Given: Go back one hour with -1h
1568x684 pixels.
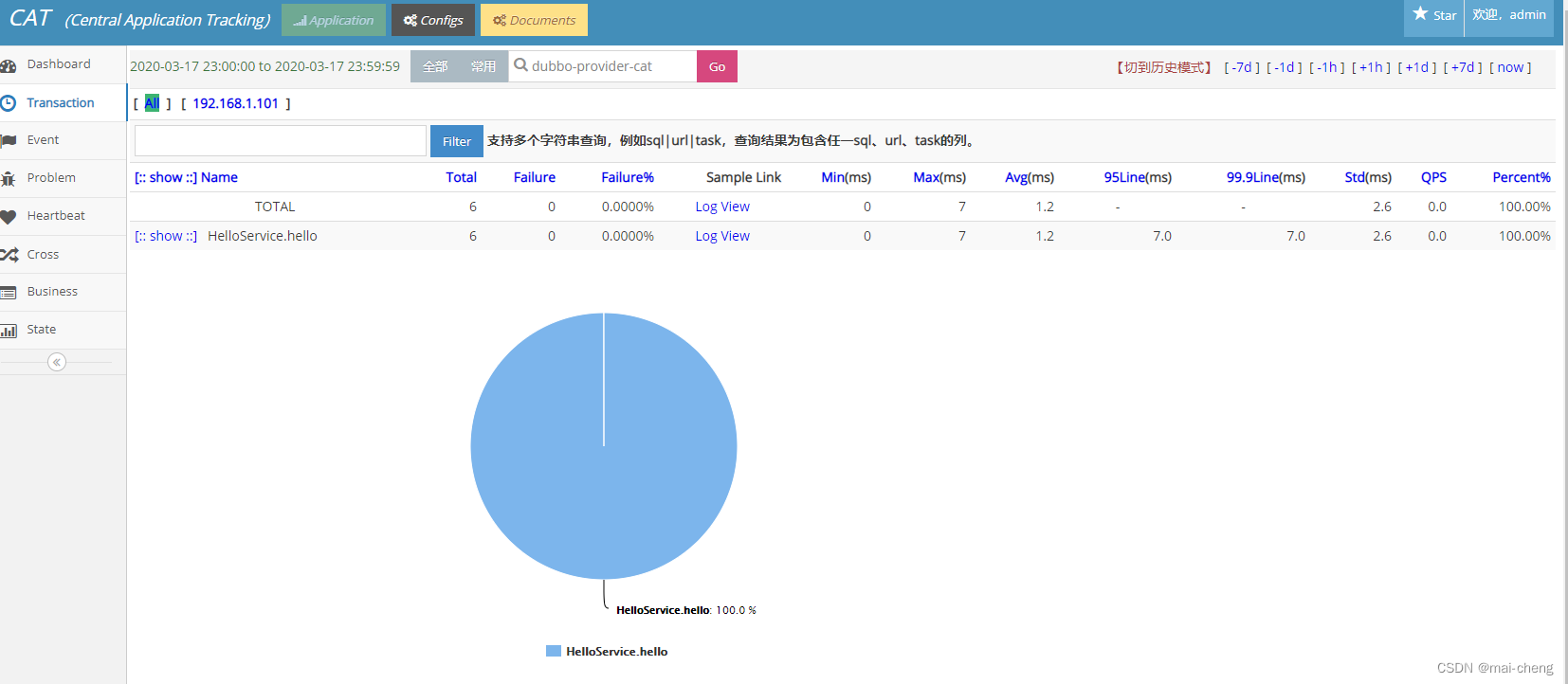Looking at the screenshot, I should coord(1327,67).
